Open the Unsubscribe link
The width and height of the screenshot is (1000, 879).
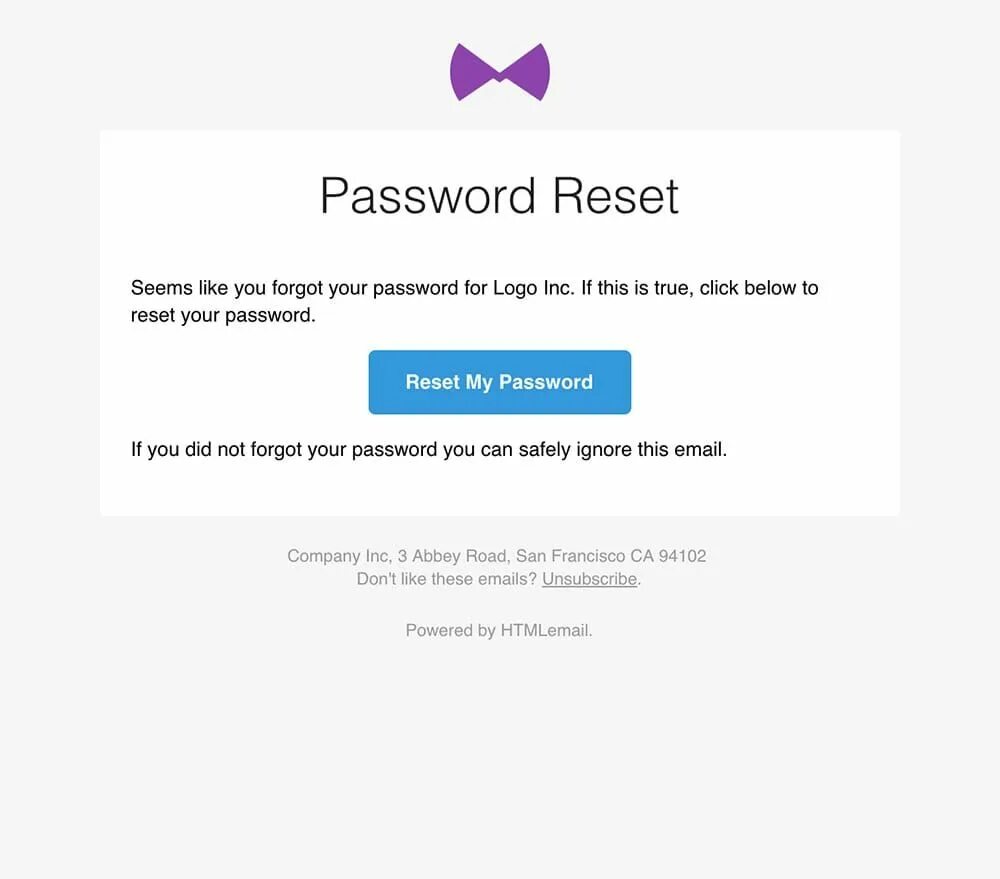(x=589, y=579)
